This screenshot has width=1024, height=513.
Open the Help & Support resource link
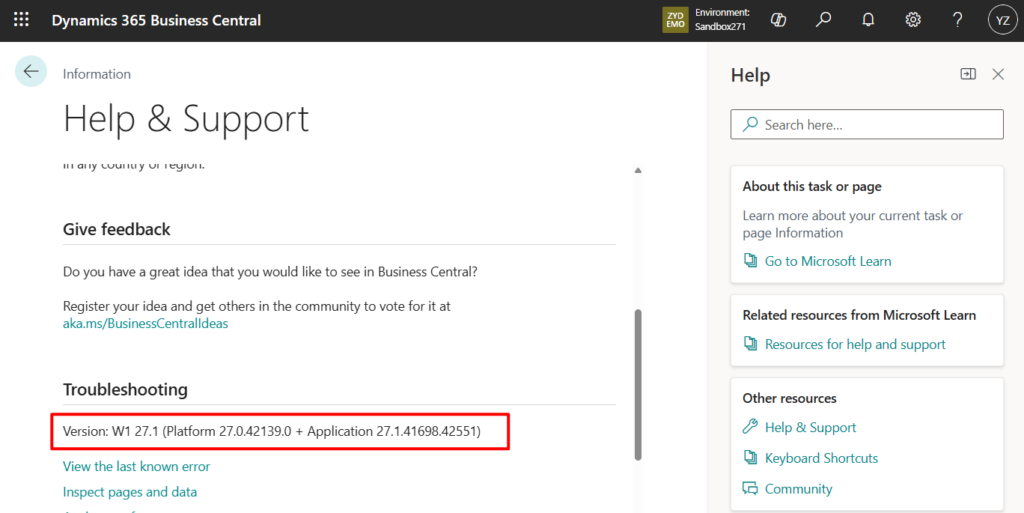tap(810, 427)
